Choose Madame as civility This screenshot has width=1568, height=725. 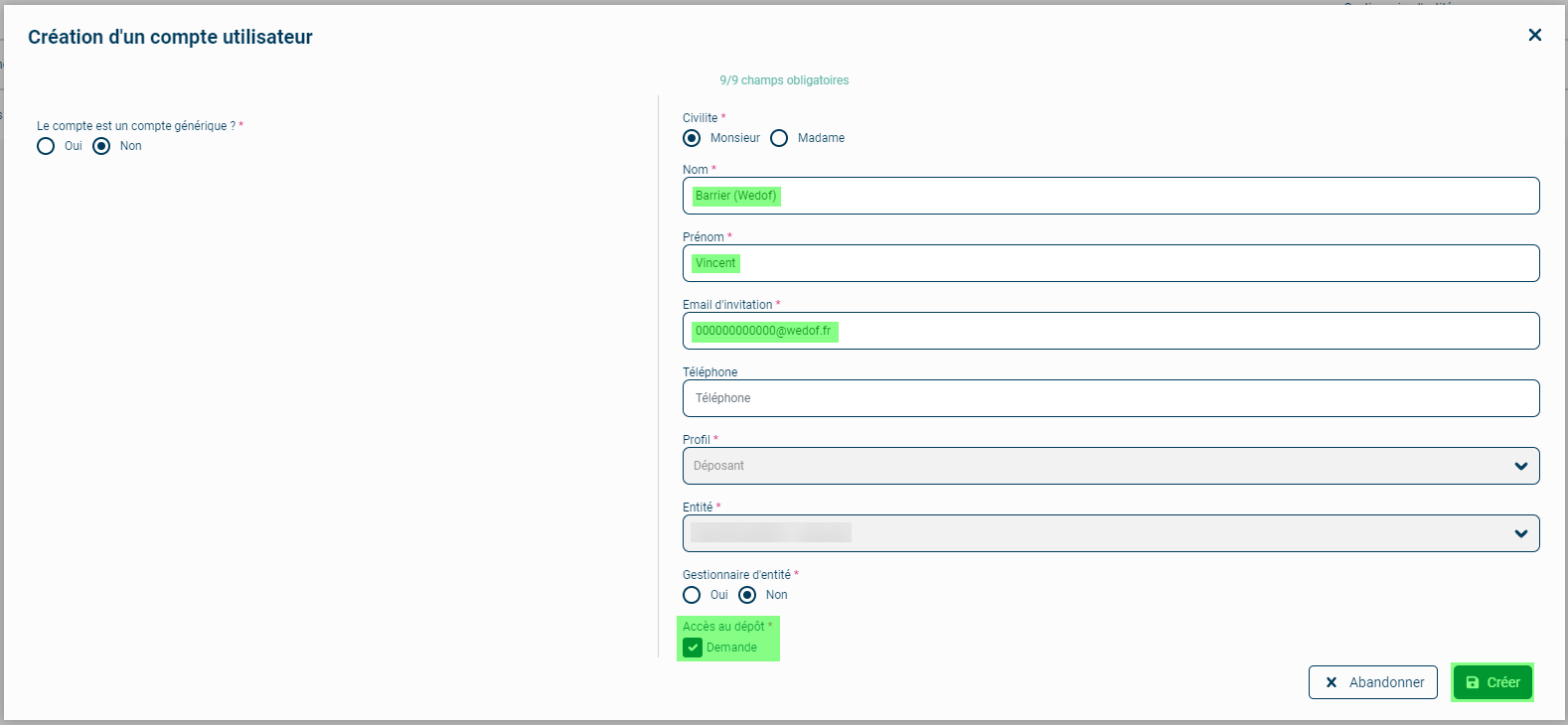point(779,138)
